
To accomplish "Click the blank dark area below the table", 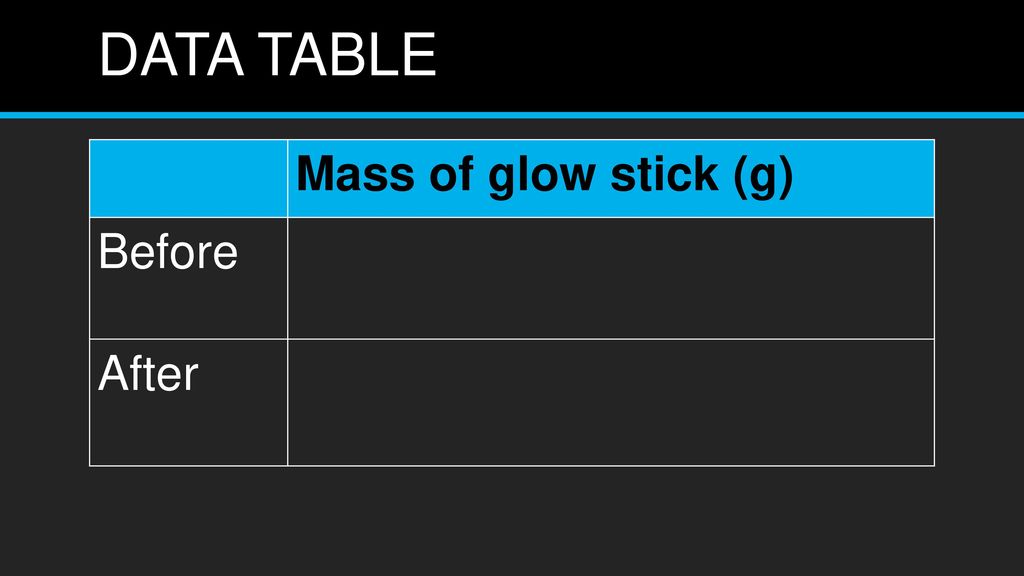I will pyautogui.click(x=512, y=521).
